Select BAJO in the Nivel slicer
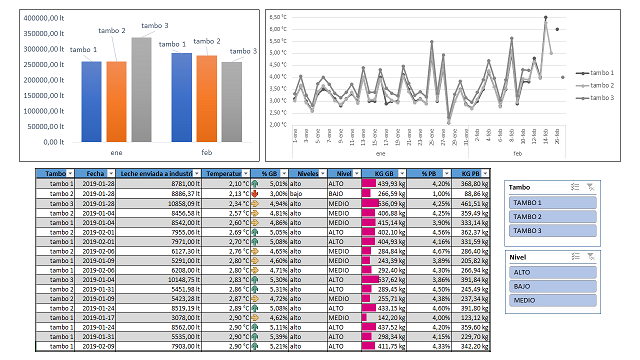Viewport: 640px width, 360px height. [553, 286]
